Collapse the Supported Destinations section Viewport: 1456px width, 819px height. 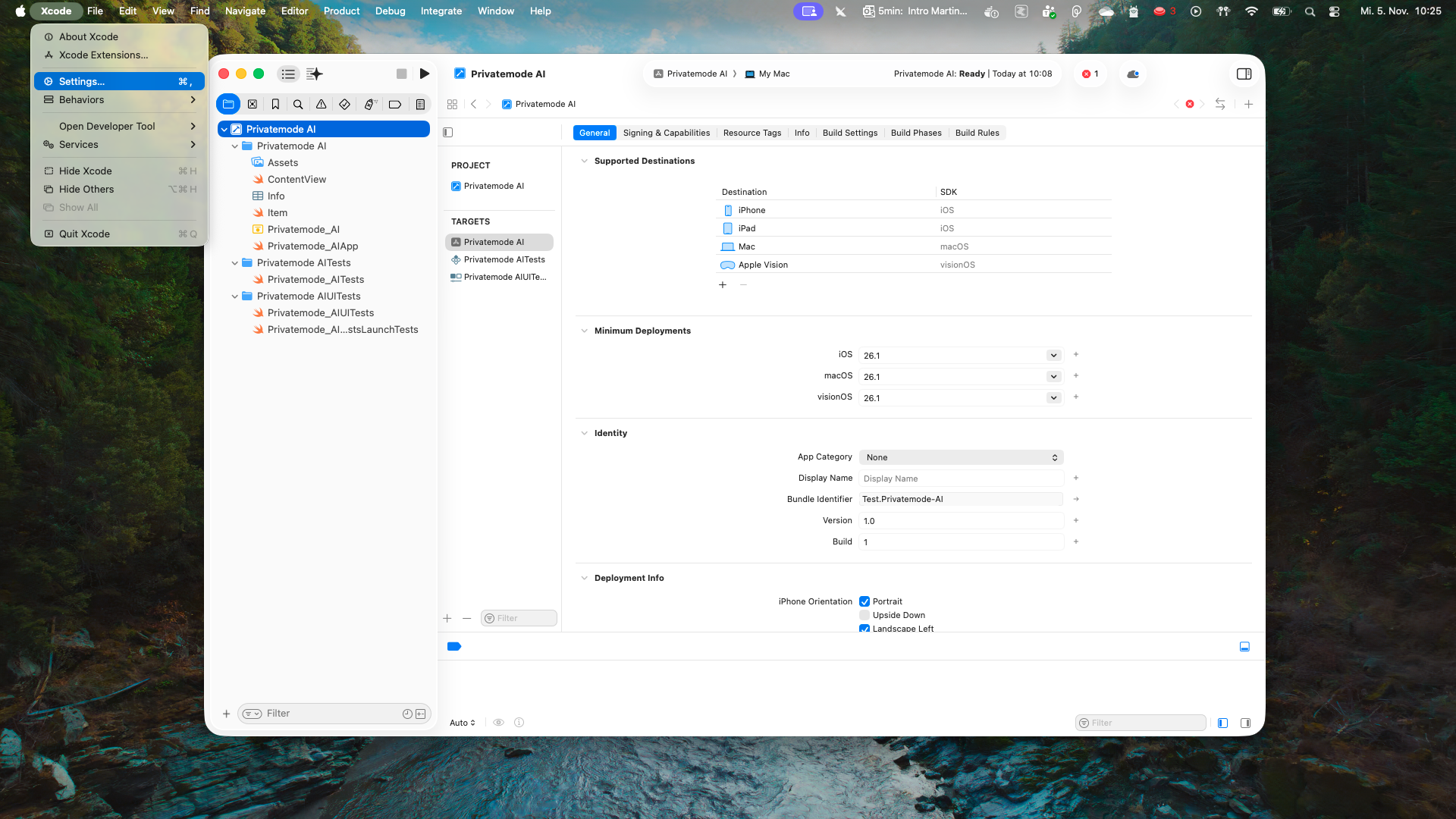pyautogui.click(x=584, y=161)
